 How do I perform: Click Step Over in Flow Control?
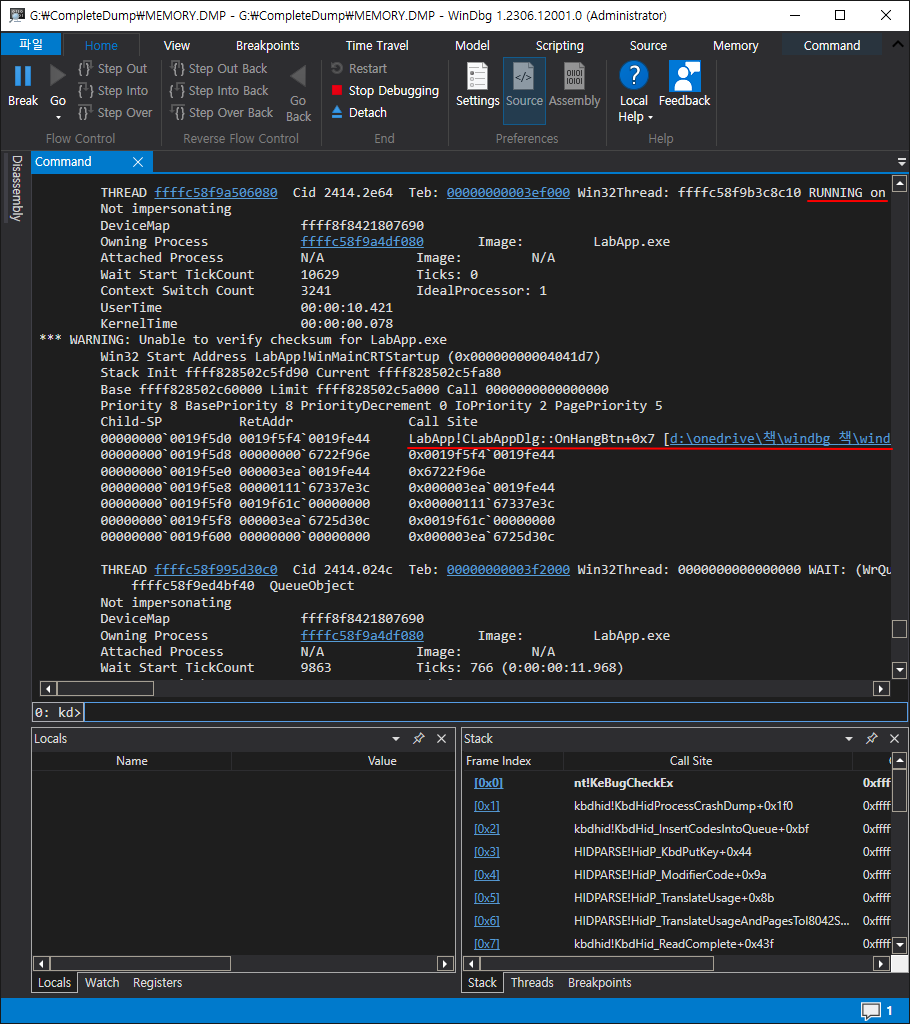(115, 112)
